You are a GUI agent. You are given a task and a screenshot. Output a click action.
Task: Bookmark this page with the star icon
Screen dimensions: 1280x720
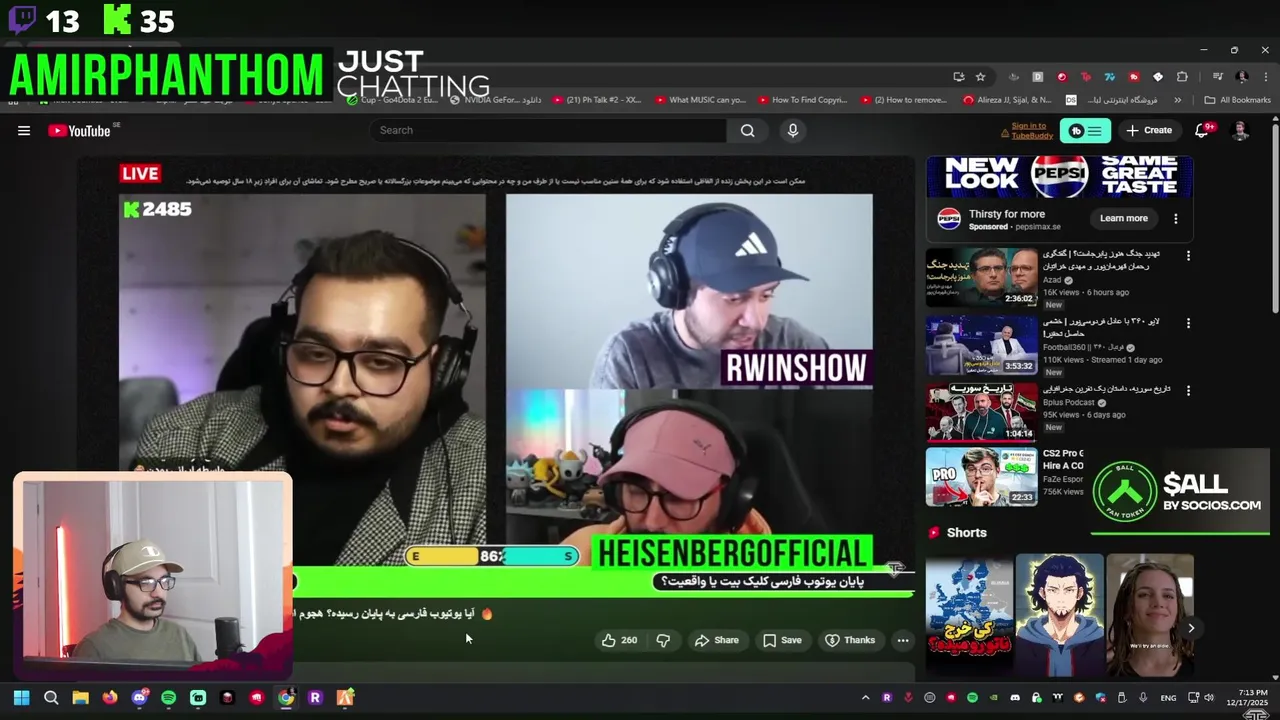(980, 77)
